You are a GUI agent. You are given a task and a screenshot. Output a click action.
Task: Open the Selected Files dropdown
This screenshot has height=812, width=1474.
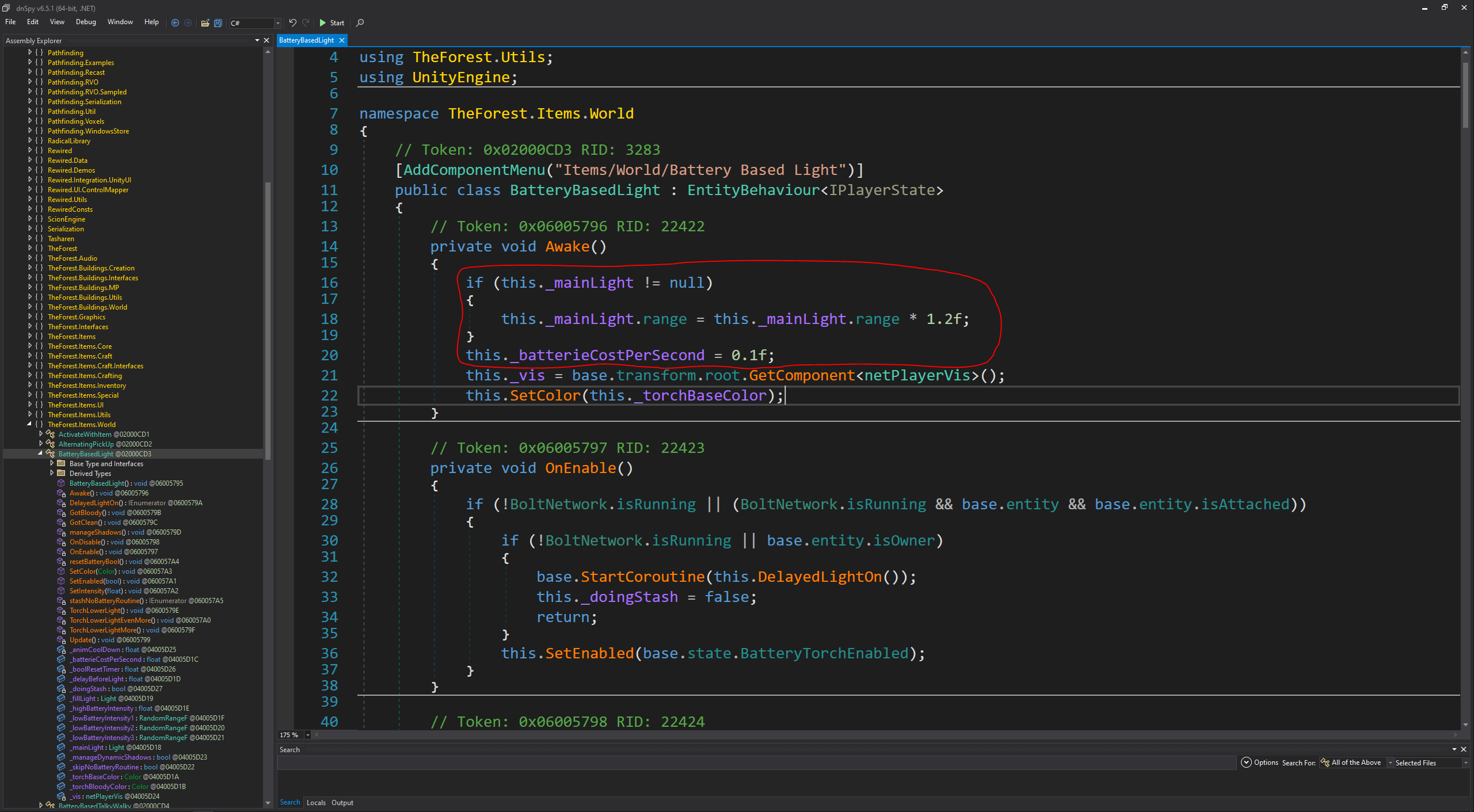[1465, 763]
